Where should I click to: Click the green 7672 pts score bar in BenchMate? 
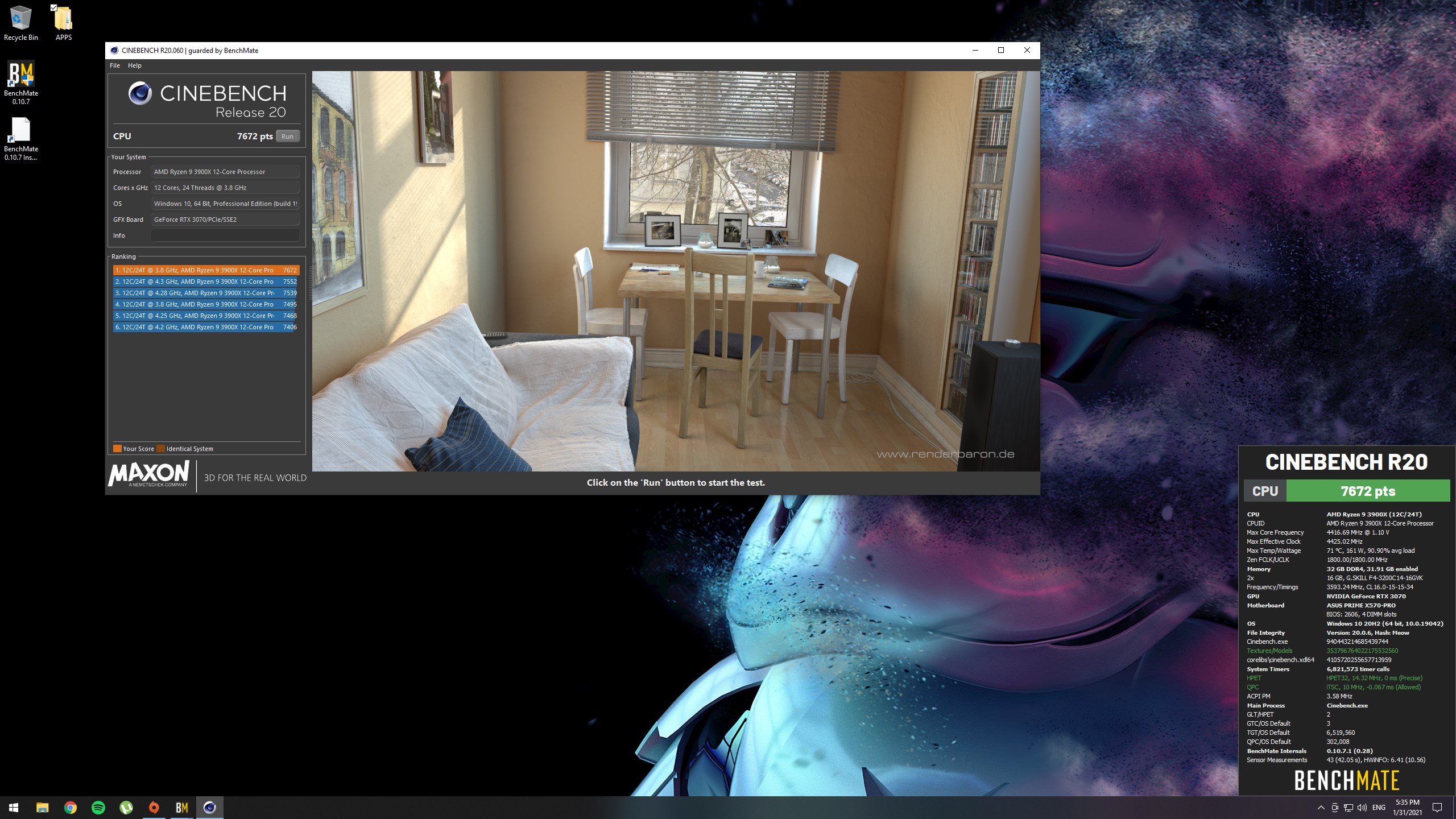(1368, 491)
